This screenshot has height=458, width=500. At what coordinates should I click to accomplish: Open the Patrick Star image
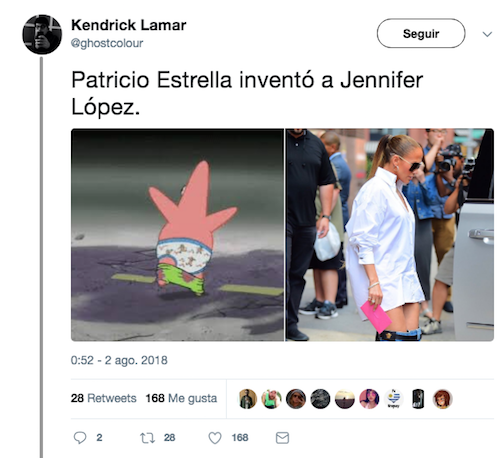pyautogui.click(x=178, y=235)
